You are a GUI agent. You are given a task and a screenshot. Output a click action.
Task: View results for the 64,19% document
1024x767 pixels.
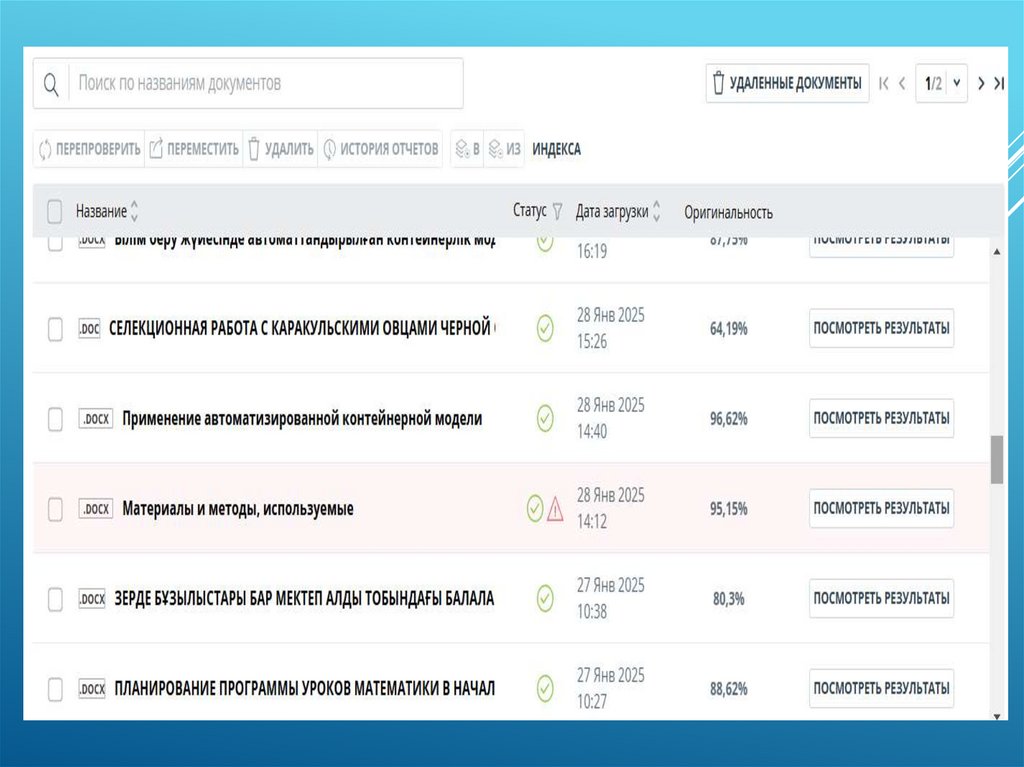pos(882,328)
